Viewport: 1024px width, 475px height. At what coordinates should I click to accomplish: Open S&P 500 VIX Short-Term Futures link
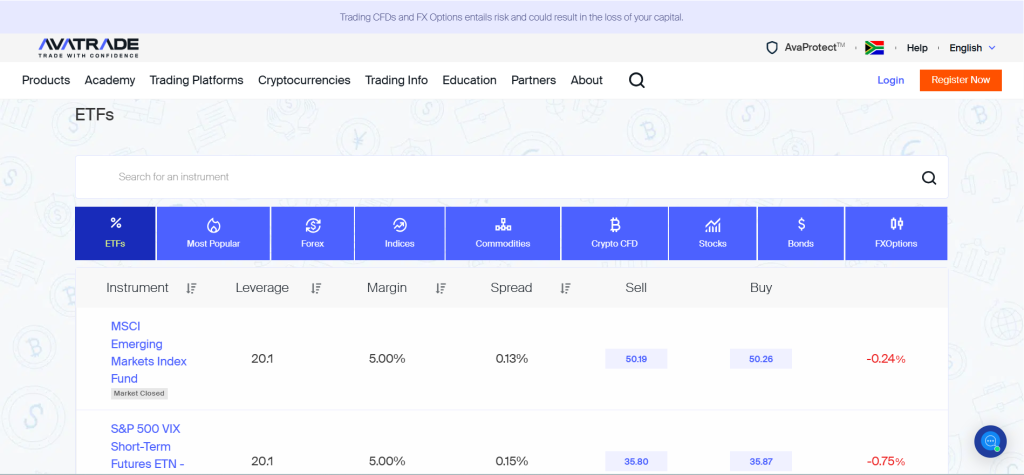pos(148,447)
